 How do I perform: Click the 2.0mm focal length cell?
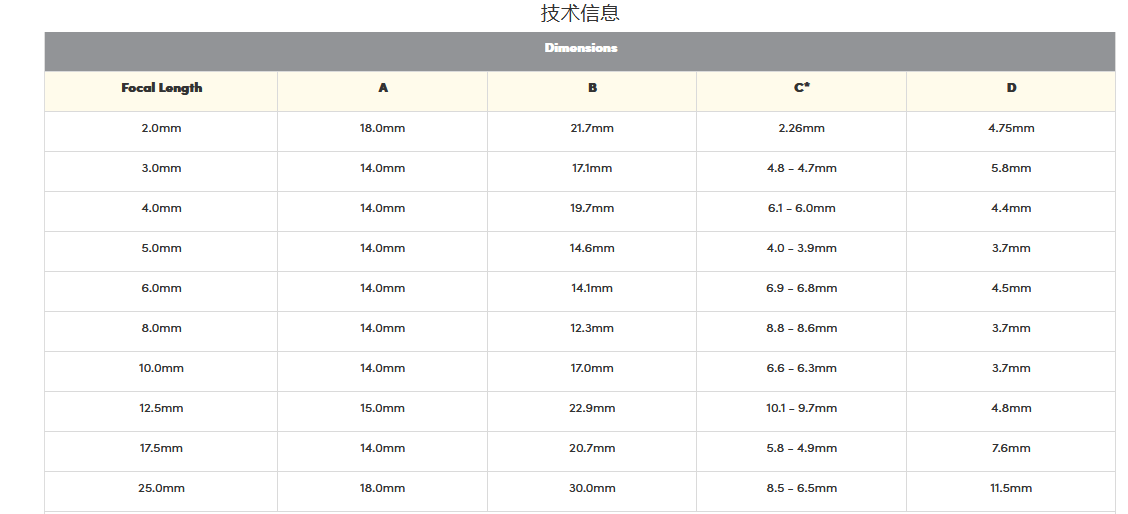(162, 128)
